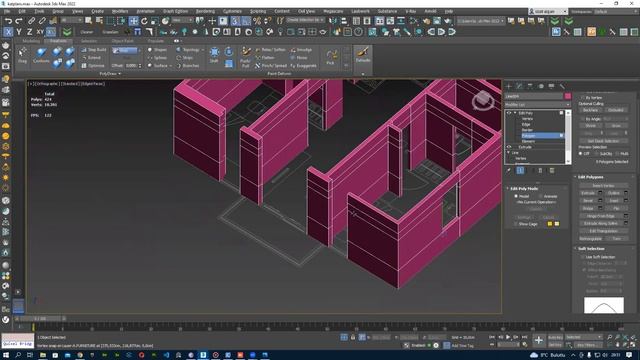Switch to the Object Paint ribbon tab
640x360 pixels.
122,41
